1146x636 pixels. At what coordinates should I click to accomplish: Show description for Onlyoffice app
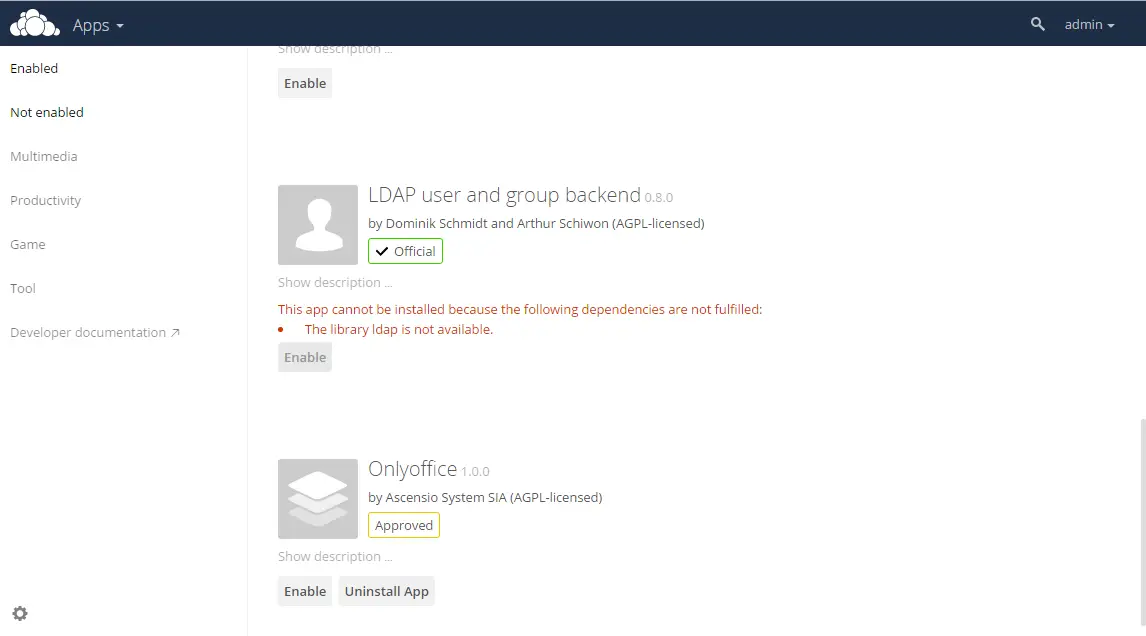coord(335,556)
